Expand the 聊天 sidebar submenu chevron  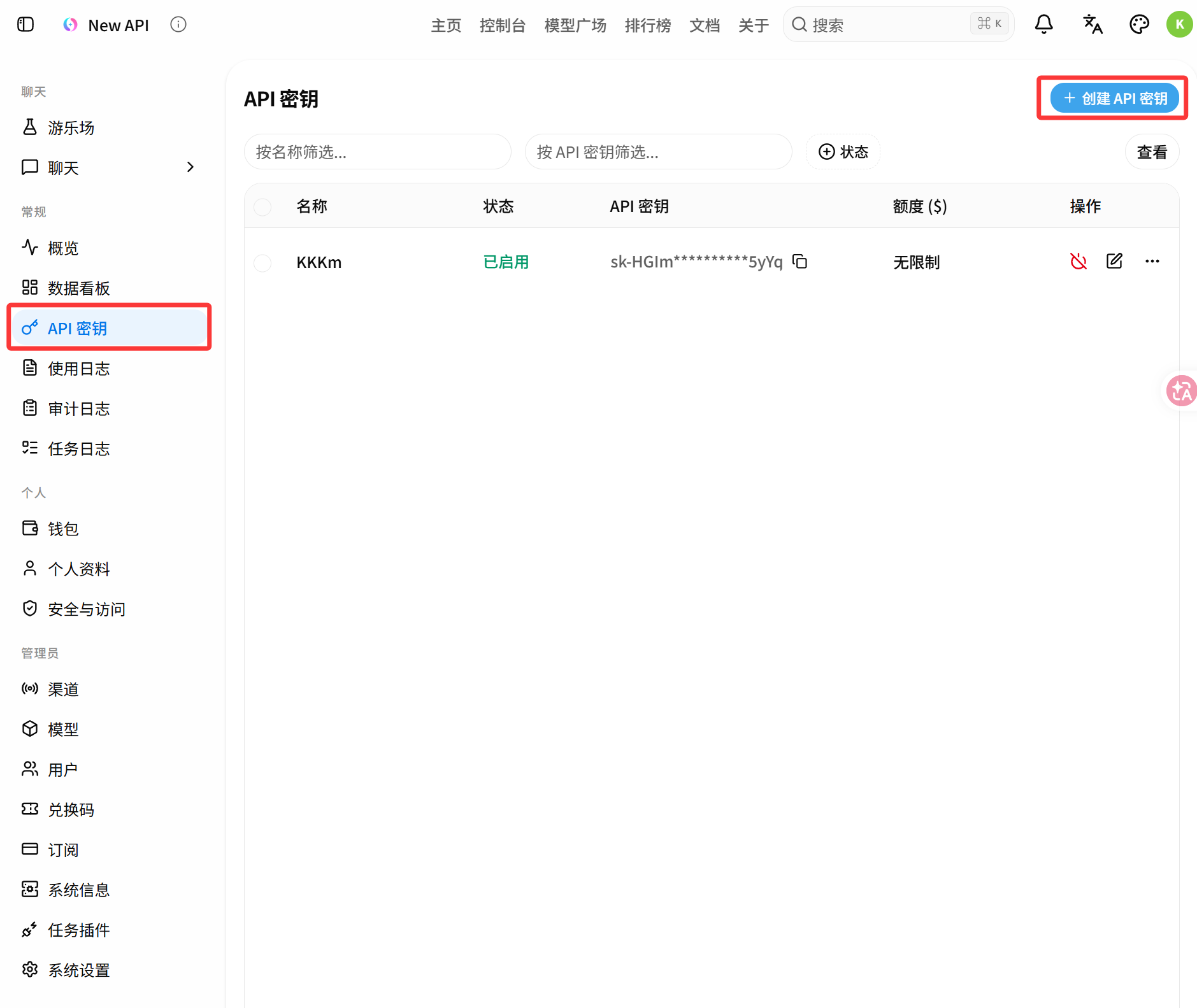190,167
